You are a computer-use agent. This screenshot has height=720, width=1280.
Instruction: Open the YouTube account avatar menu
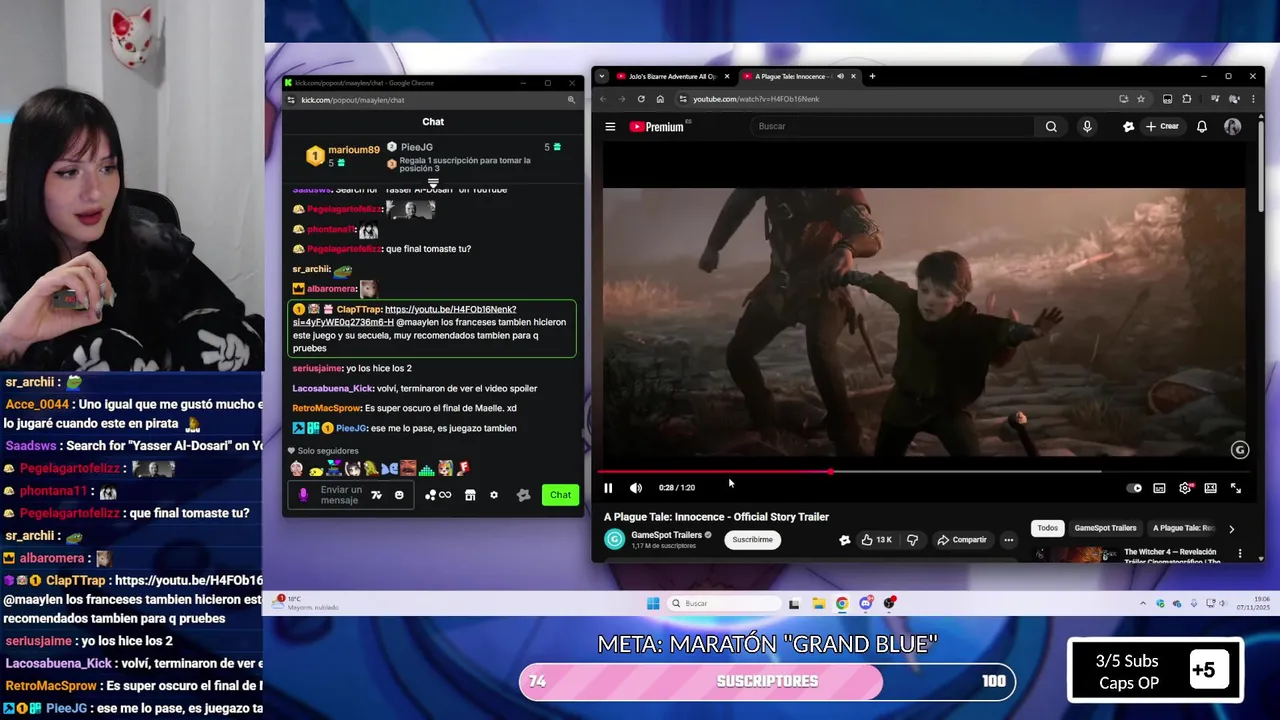click(1233, 126)
